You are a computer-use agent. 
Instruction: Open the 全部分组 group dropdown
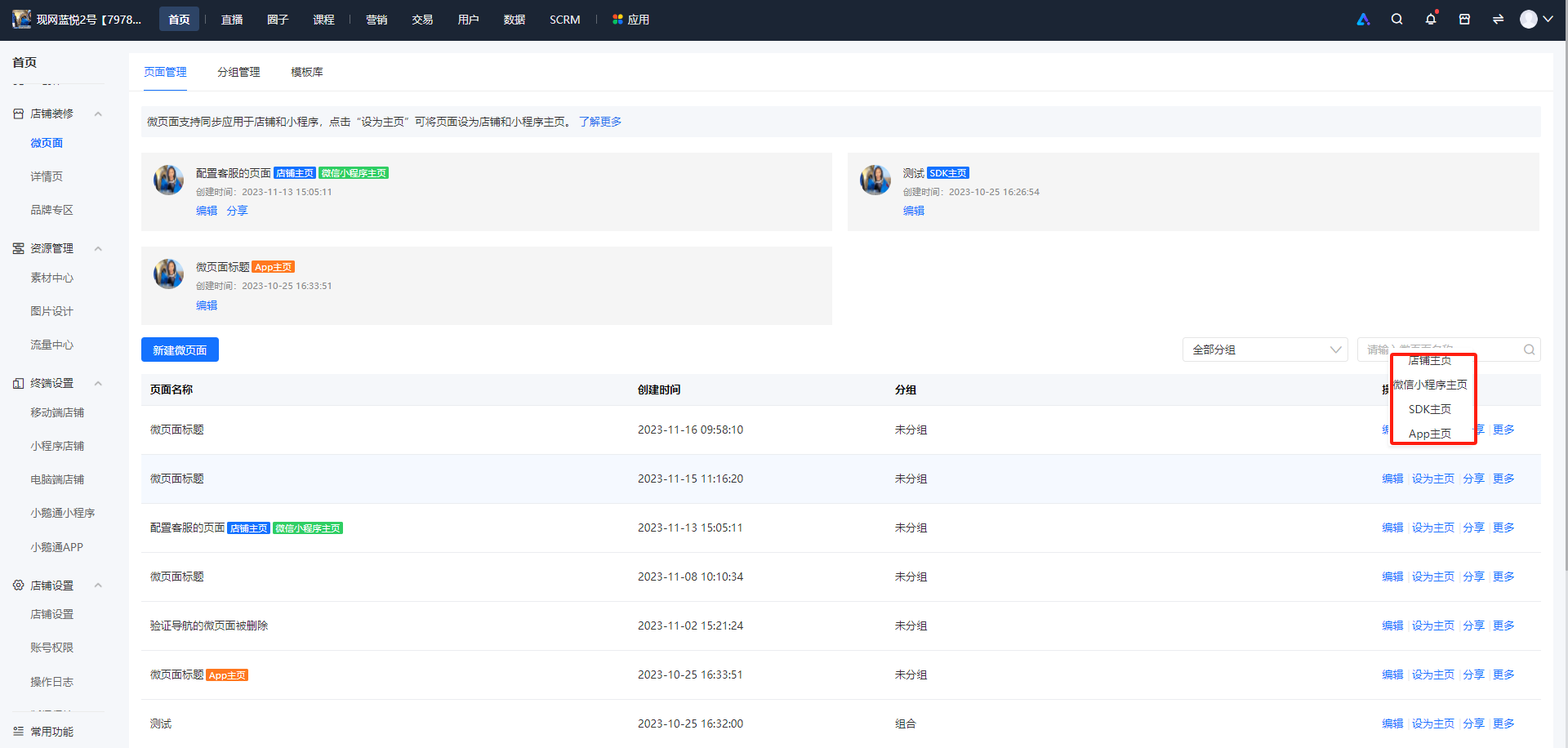1264,350
